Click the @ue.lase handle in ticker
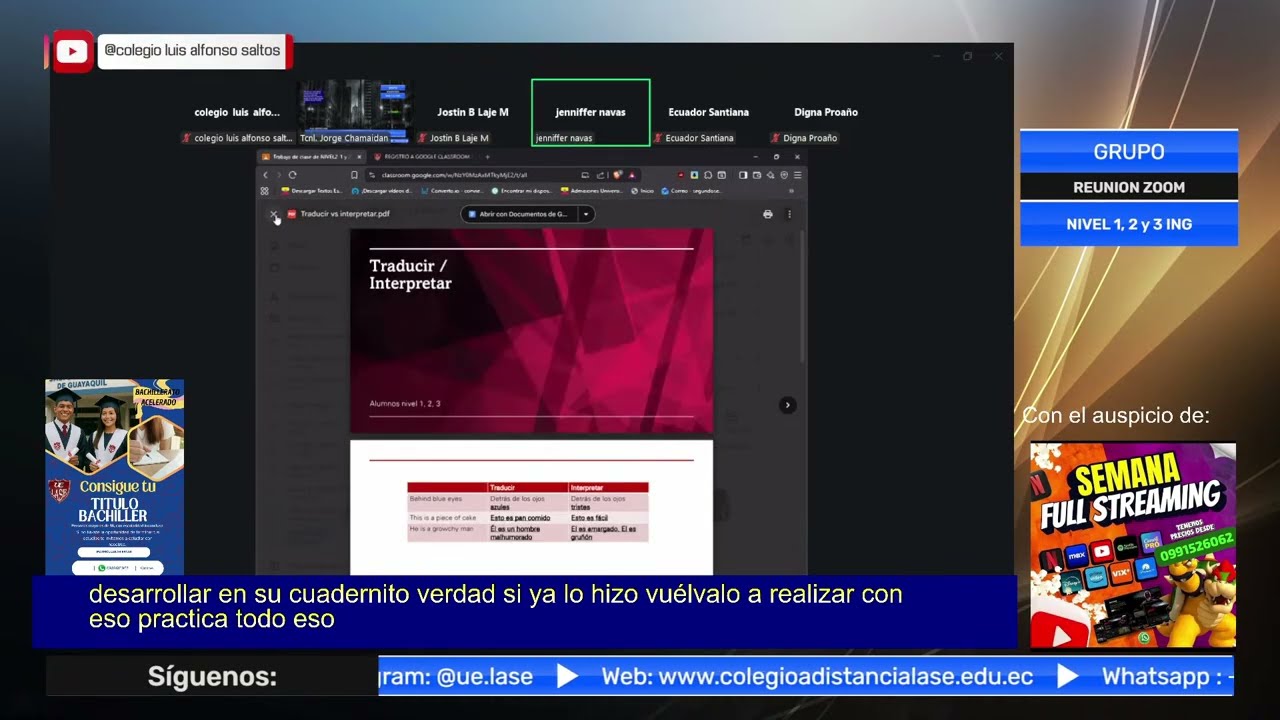Screen dimensions: 1280x720 coord(485,677)
